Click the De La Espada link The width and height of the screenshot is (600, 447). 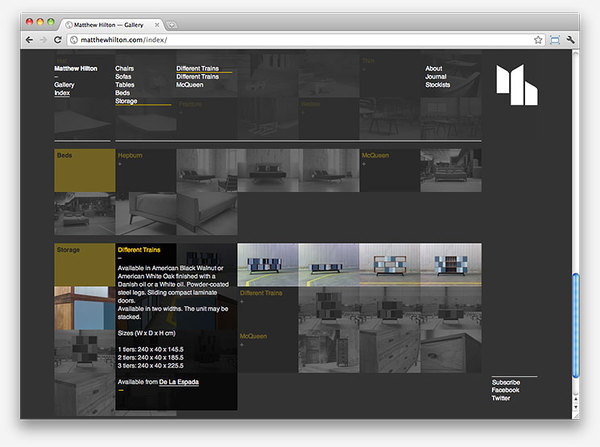tap(179, 382)
